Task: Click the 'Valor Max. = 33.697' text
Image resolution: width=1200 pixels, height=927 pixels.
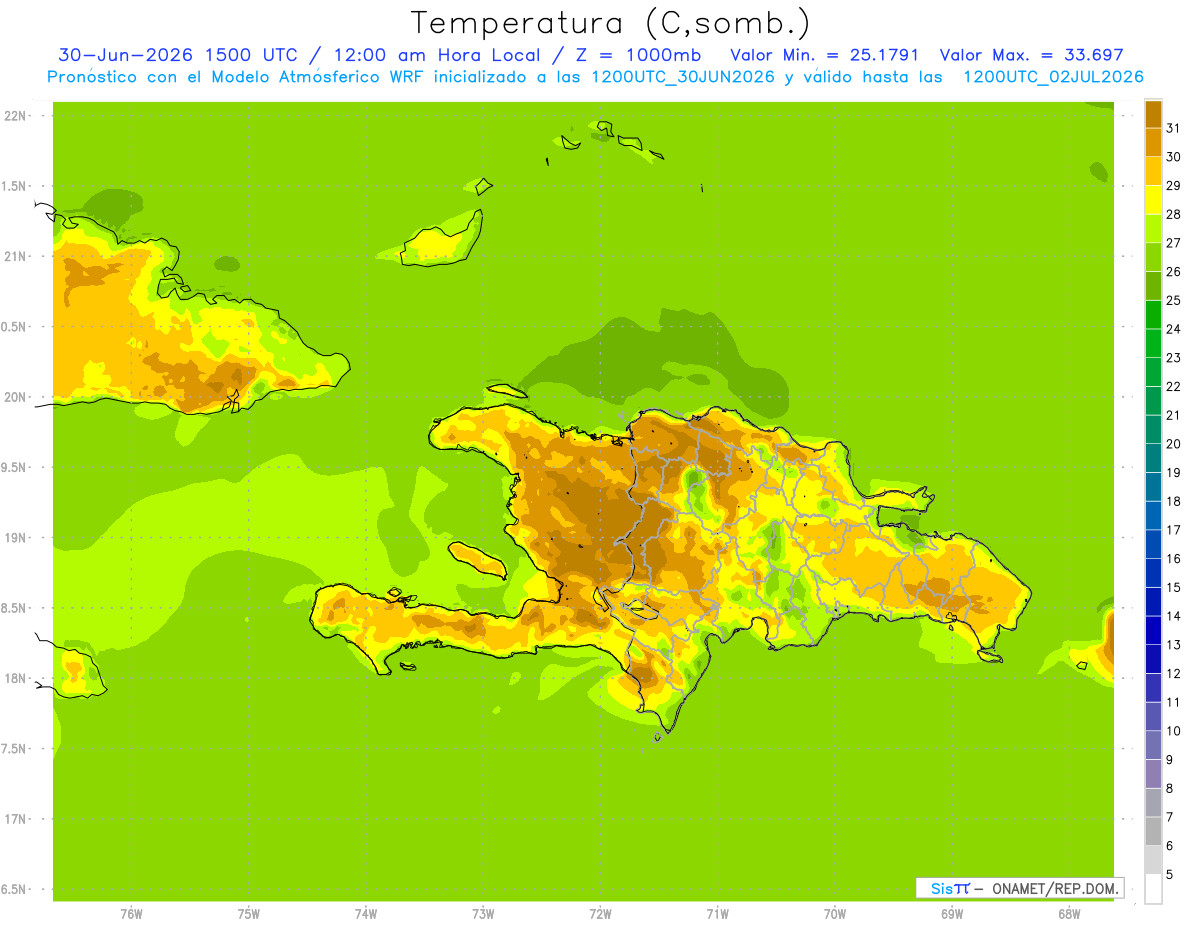Action: [x=1032, y=55]
